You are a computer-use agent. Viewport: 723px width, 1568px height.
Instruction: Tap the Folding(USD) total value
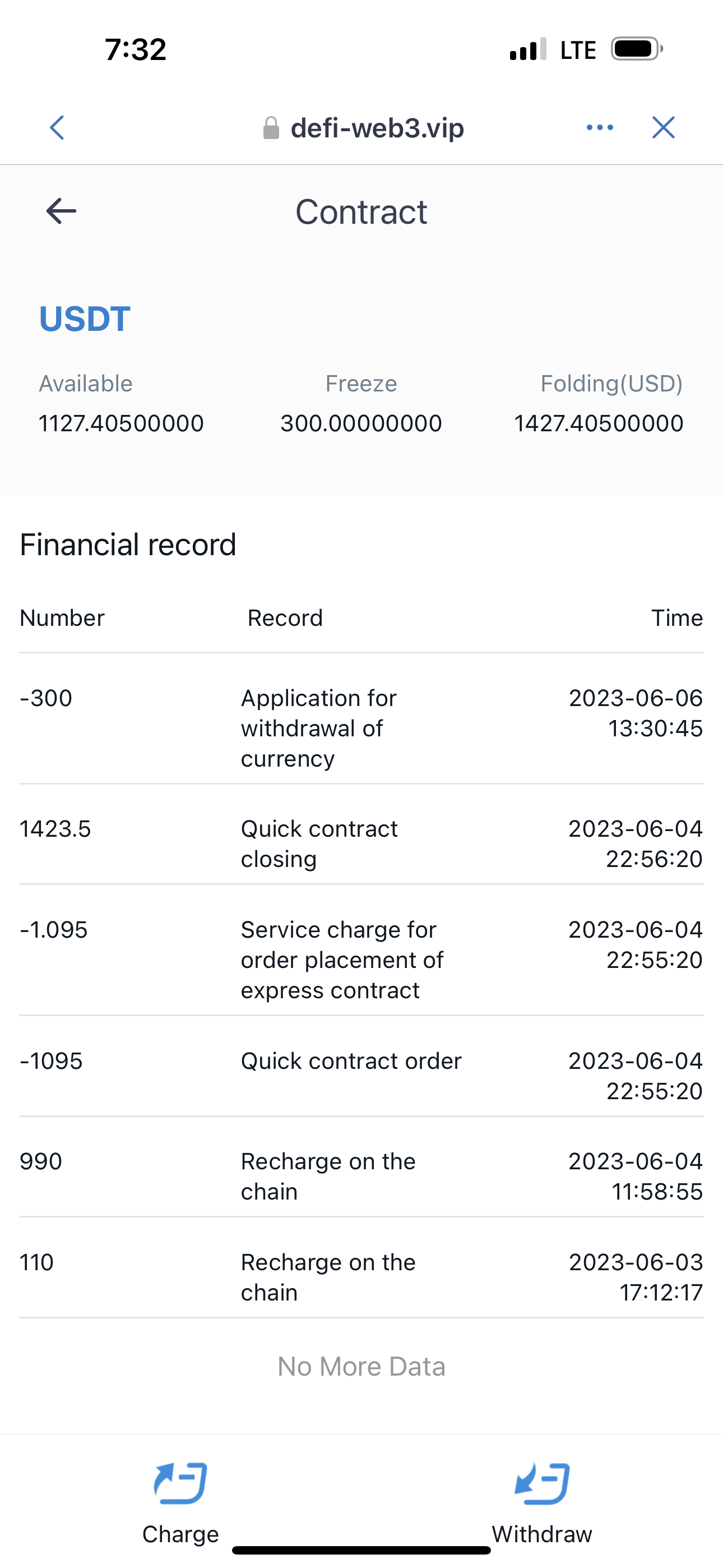(598, 423)
